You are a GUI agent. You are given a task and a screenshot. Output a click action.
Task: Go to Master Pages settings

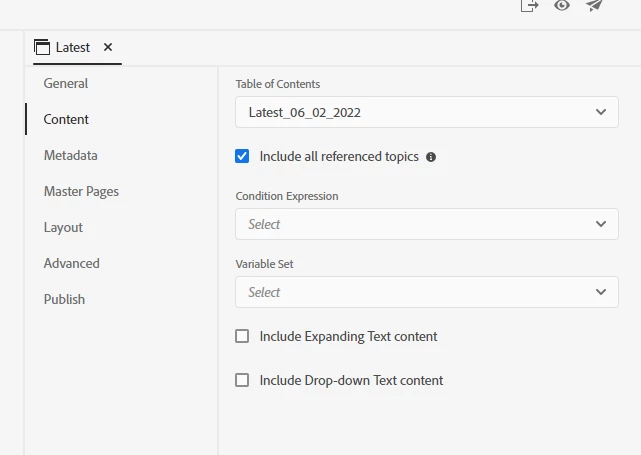tap(81, 191)
